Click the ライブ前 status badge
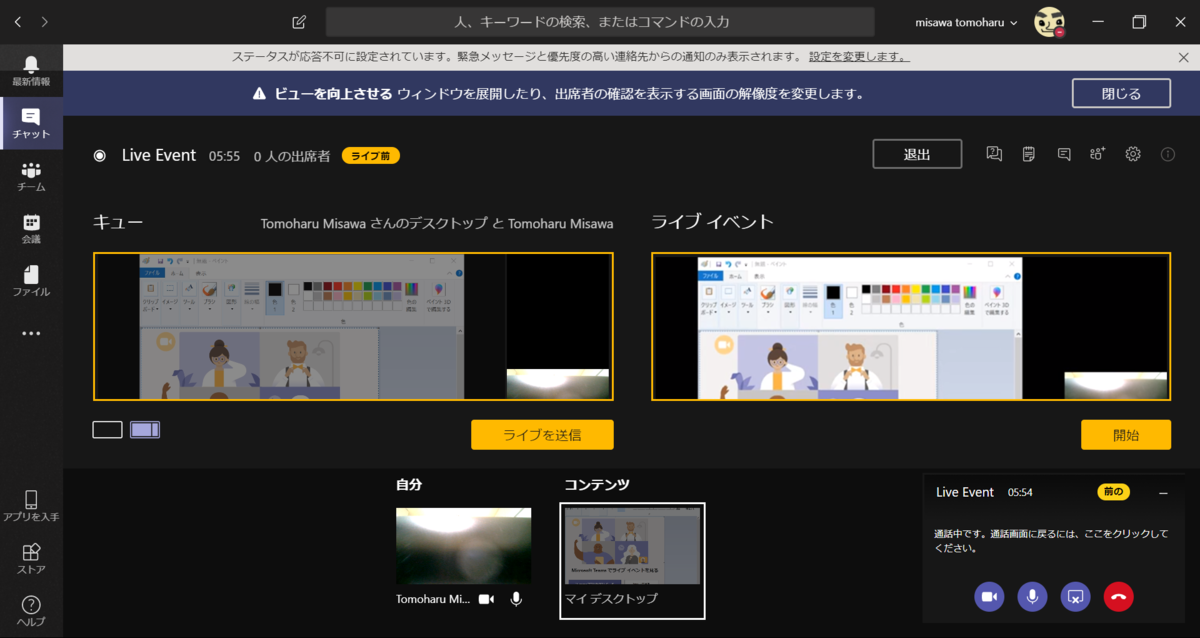 click(x=371, y=156)
